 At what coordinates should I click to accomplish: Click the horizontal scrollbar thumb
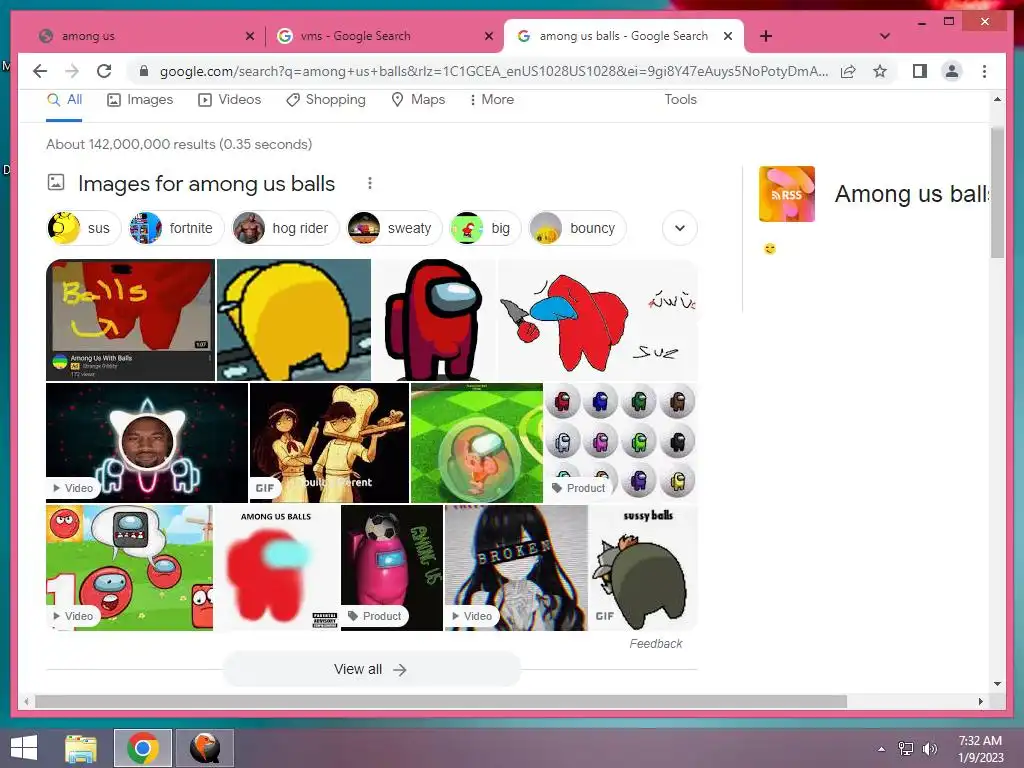(x=441, y=701)
